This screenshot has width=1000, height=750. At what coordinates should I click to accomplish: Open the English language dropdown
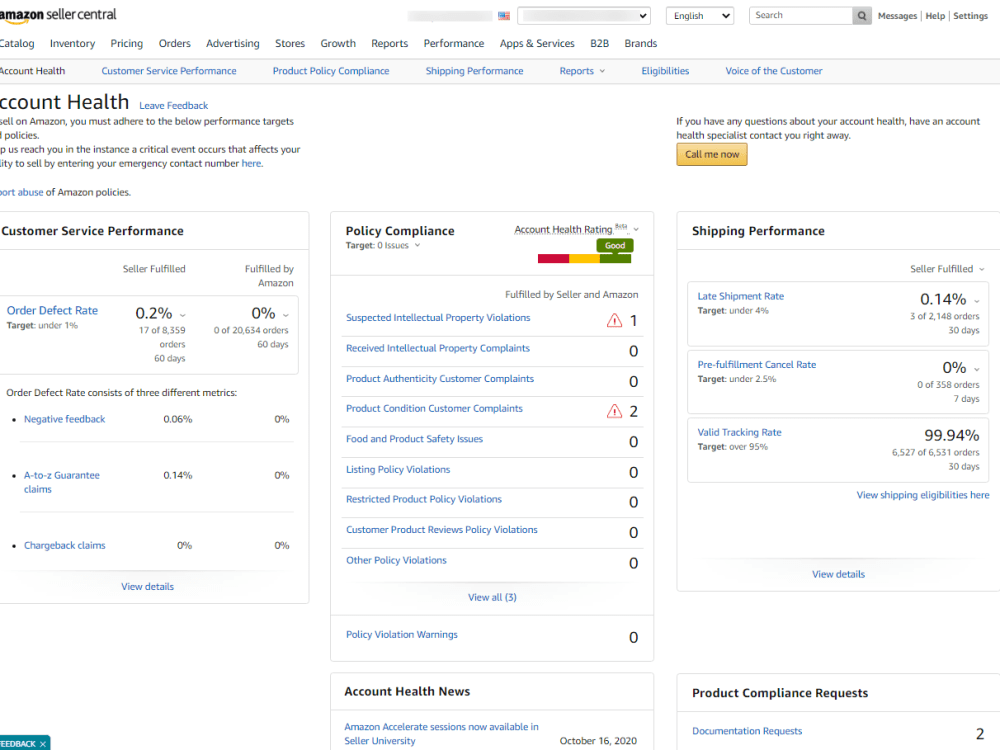(700, 16)
